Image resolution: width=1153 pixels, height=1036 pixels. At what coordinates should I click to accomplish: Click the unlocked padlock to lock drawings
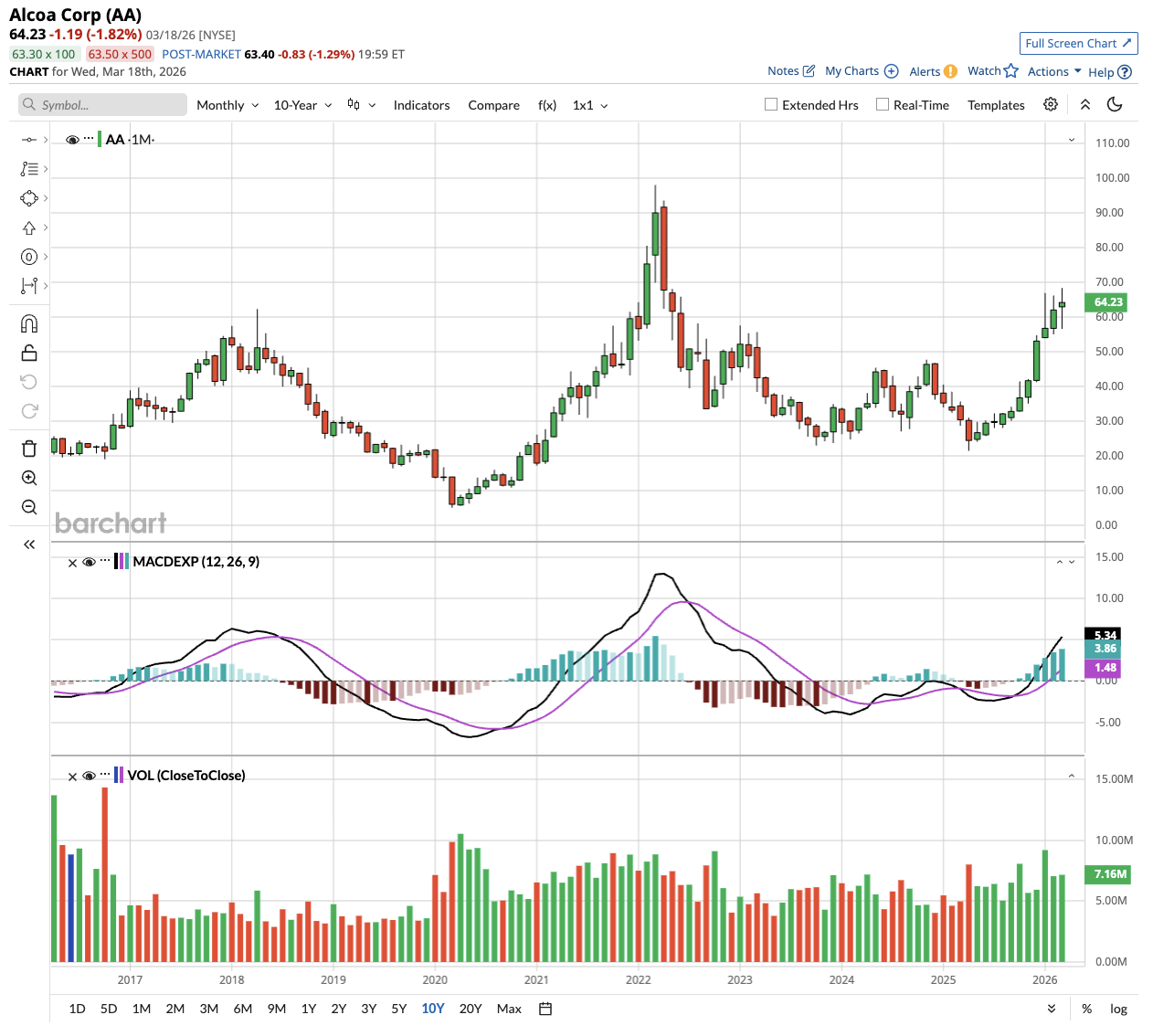point(28,353)
